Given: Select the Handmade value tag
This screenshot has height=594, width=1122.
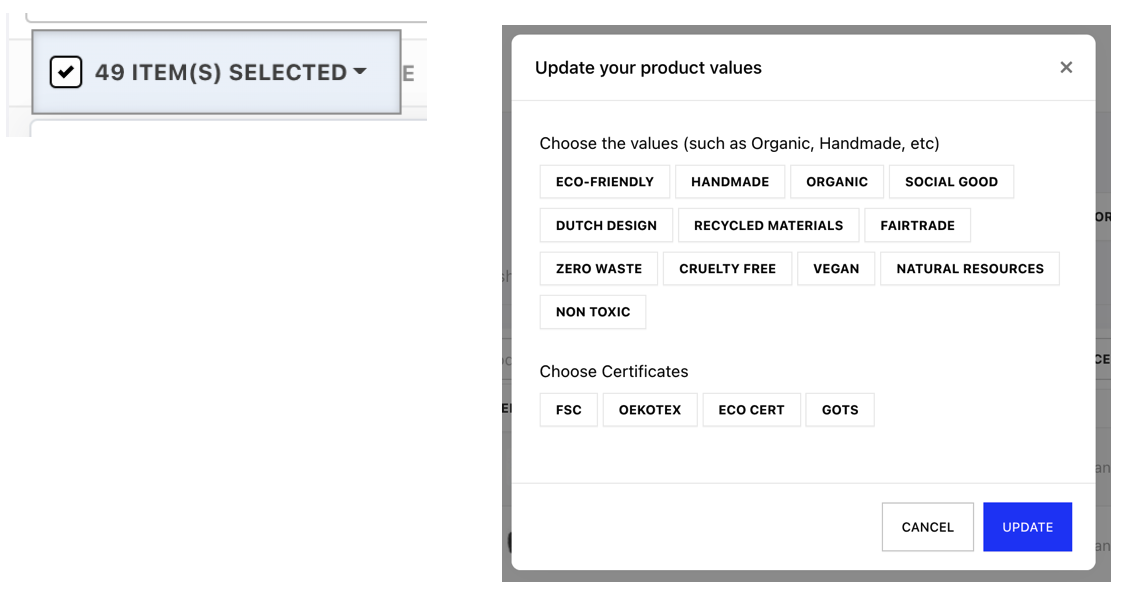Looking at the screenshot, I should click(x=730, y=182).
